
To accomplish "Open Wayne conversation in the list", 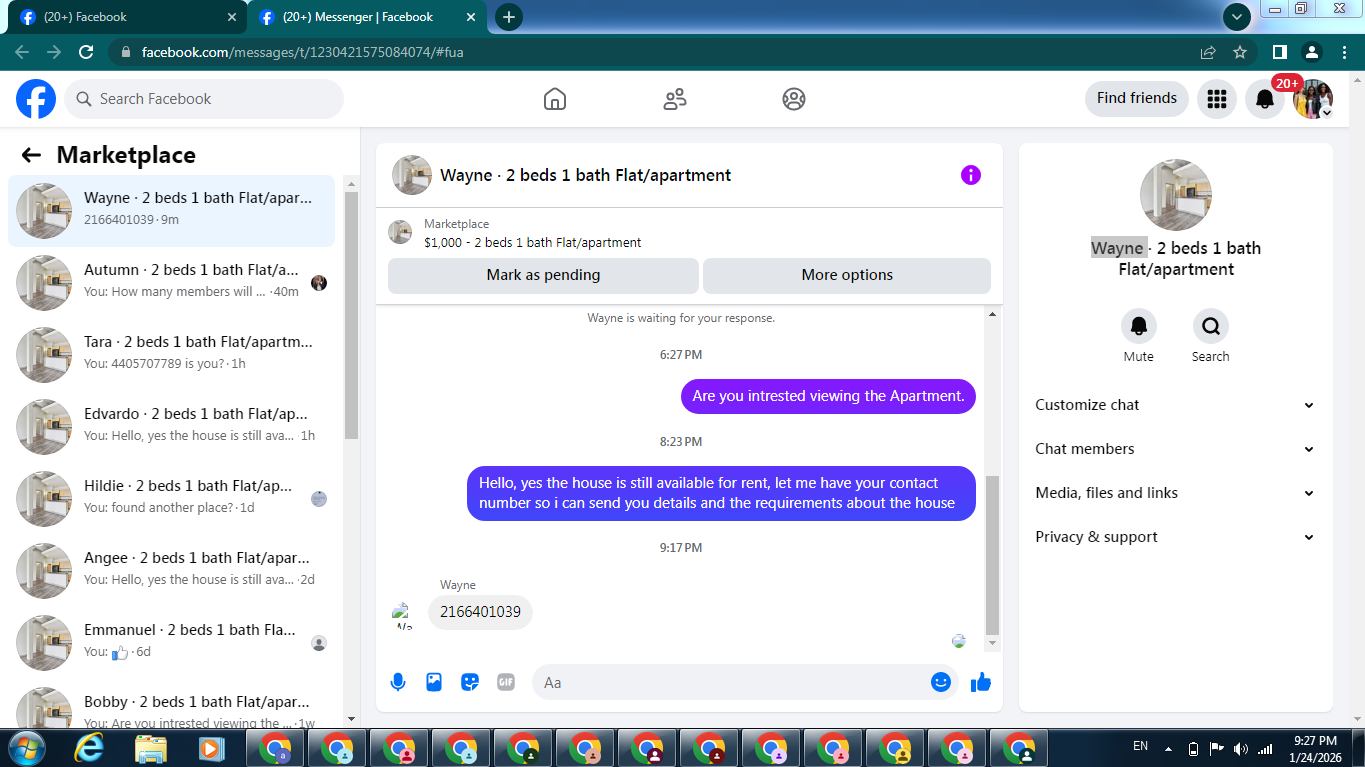I will coord(171,211).
